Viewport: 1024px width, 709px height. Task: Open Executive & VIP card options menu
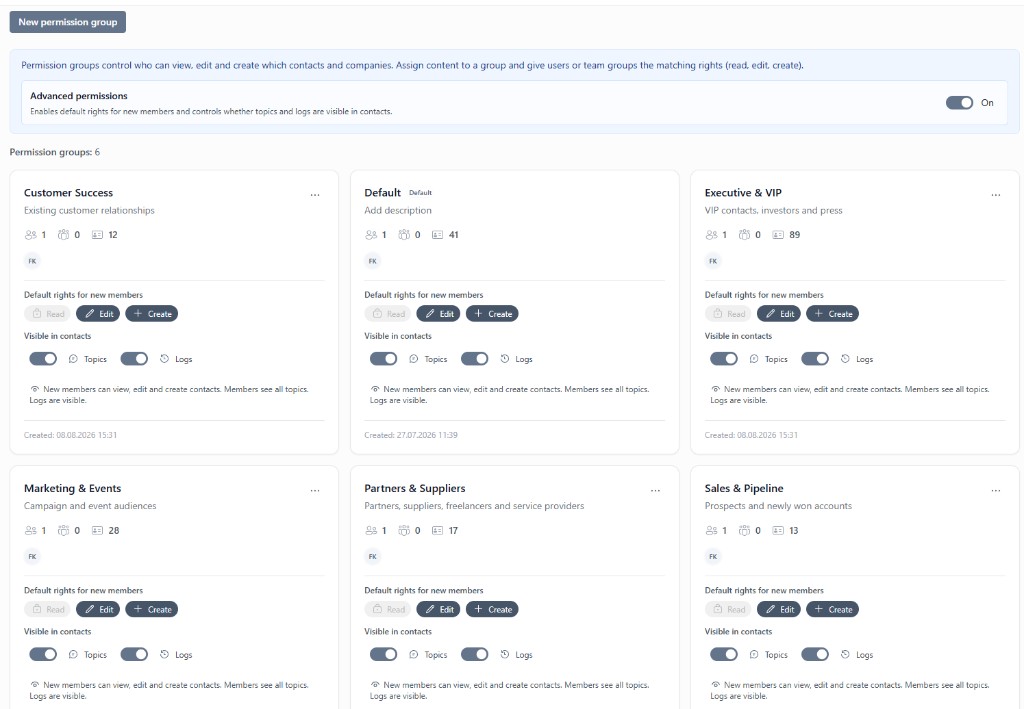(x=995, y=195)
